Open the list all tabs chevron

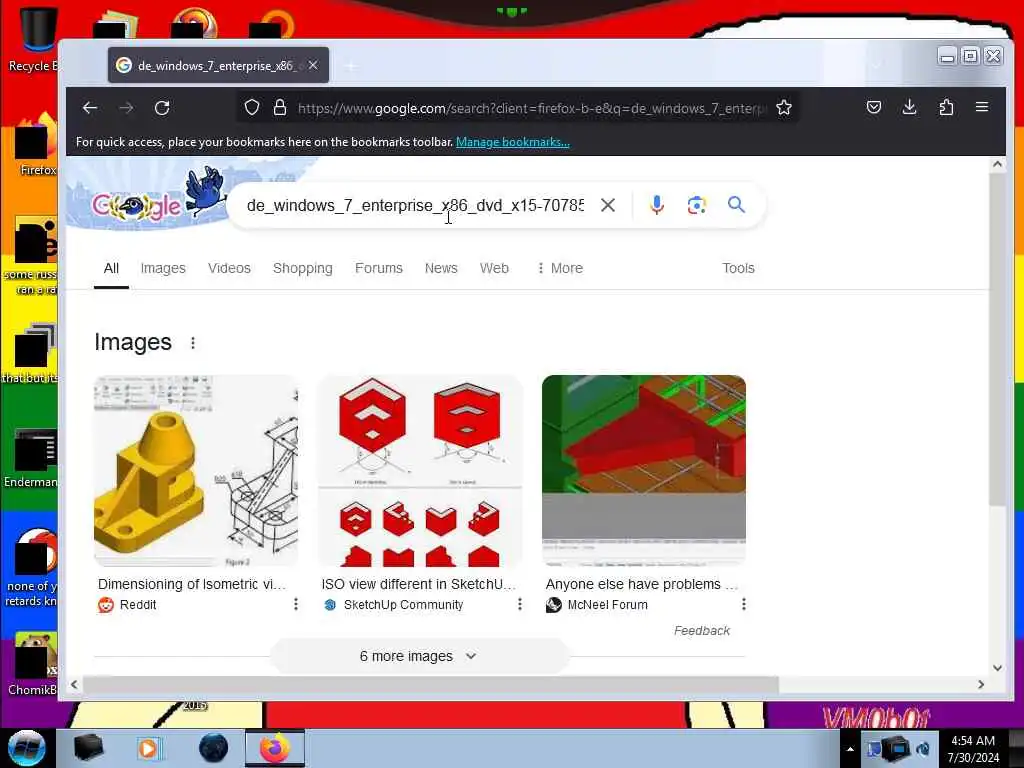click(x=876, y=65)
